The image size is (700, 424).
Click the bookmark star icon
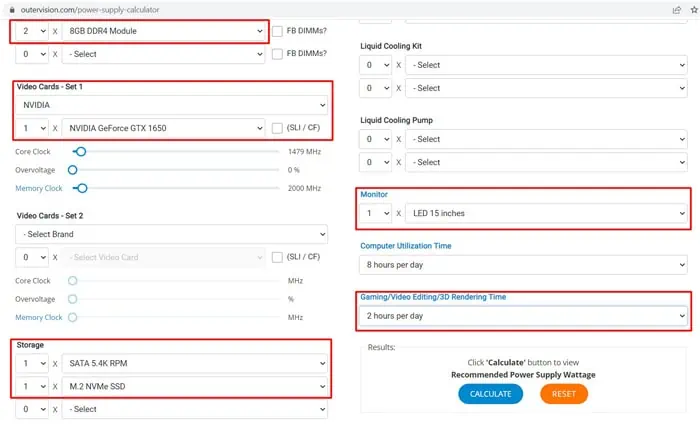pyautogui.click(x=694, y=10)
